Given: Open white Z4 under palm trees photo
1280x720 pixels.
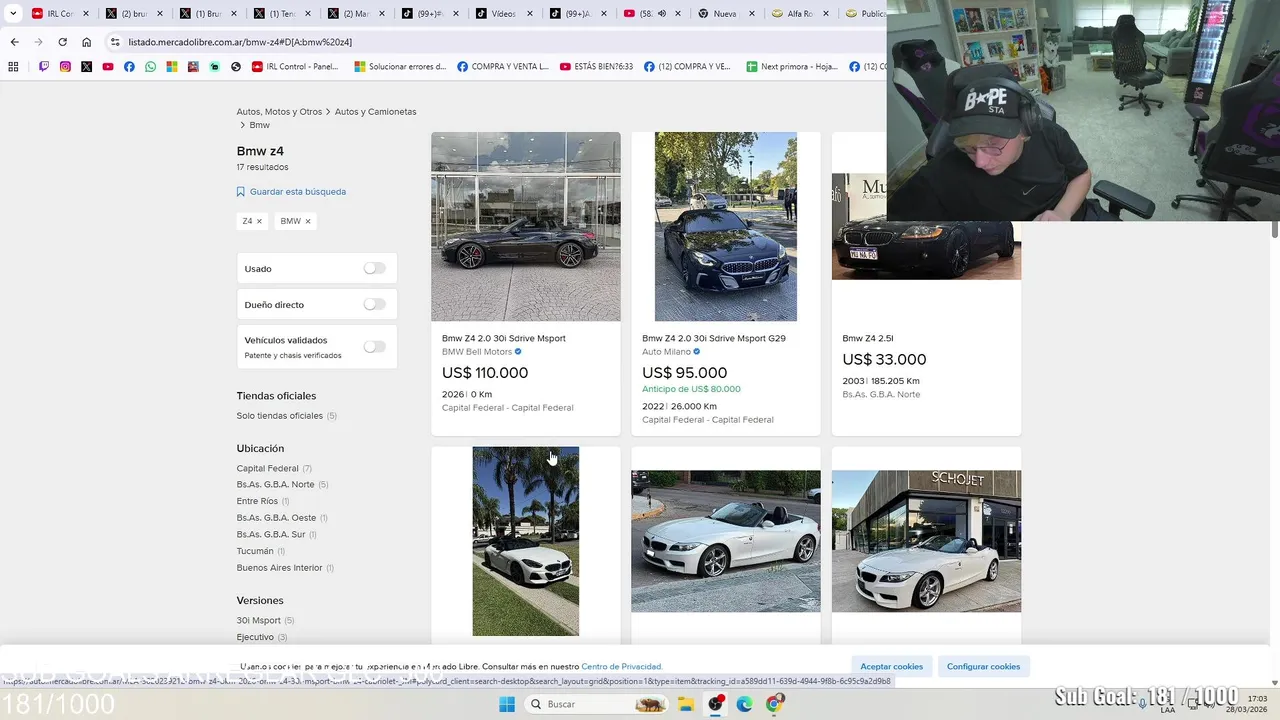Looking at the screenshot, I should coord(526,541).
